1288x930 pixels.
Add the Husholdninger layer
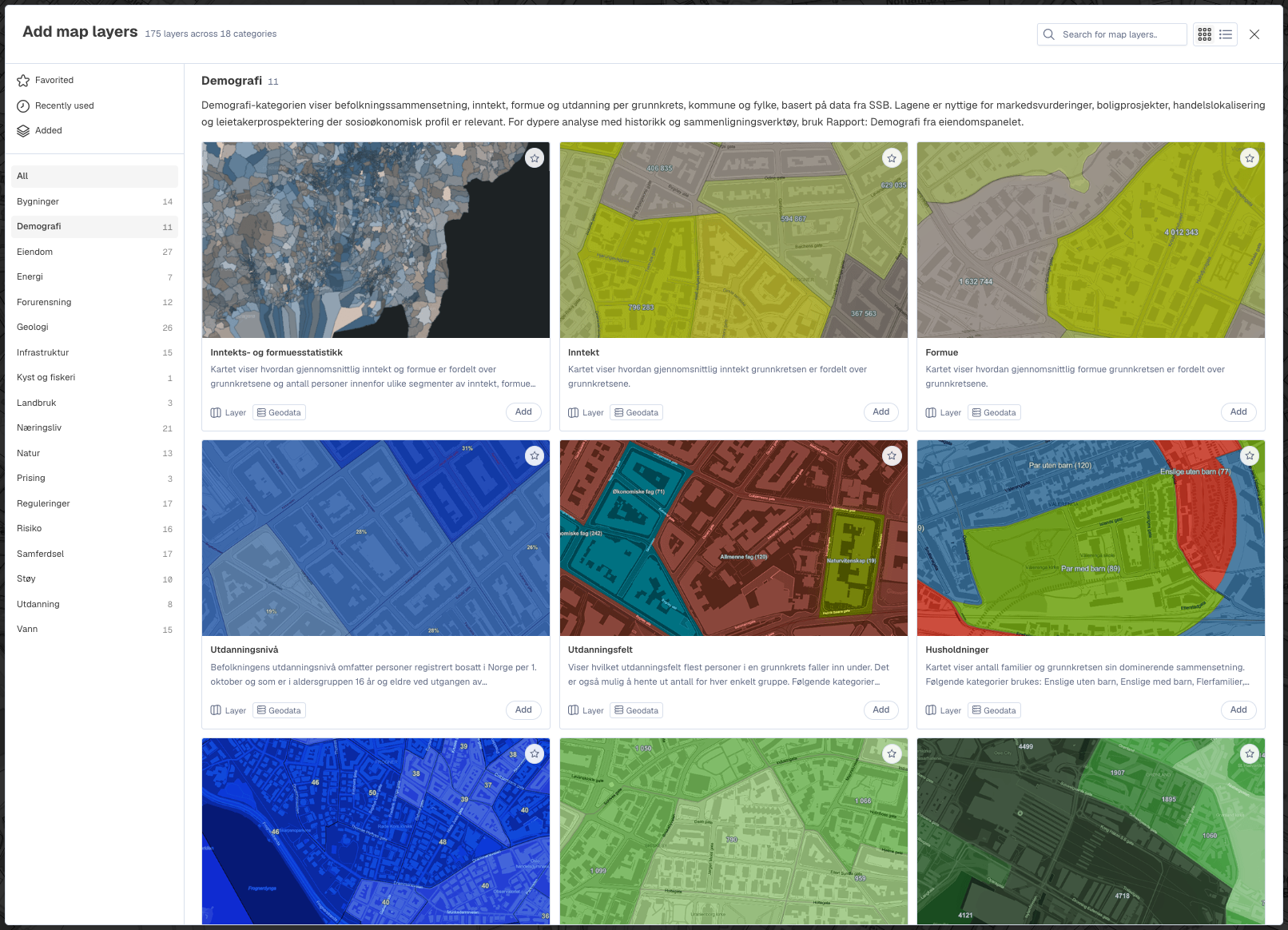1238,709
